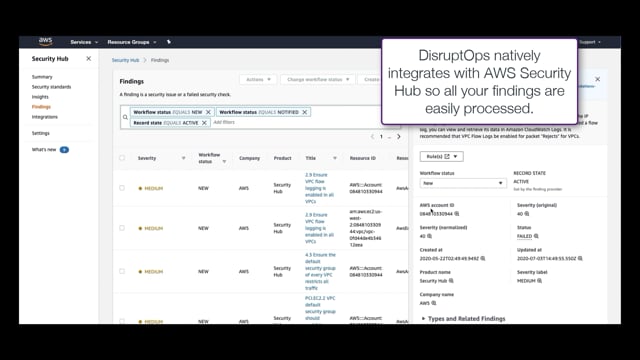Filter by Severity (original) magnifier icon
The height and width of the screenshot is (360, 640).
pos(527,213)
